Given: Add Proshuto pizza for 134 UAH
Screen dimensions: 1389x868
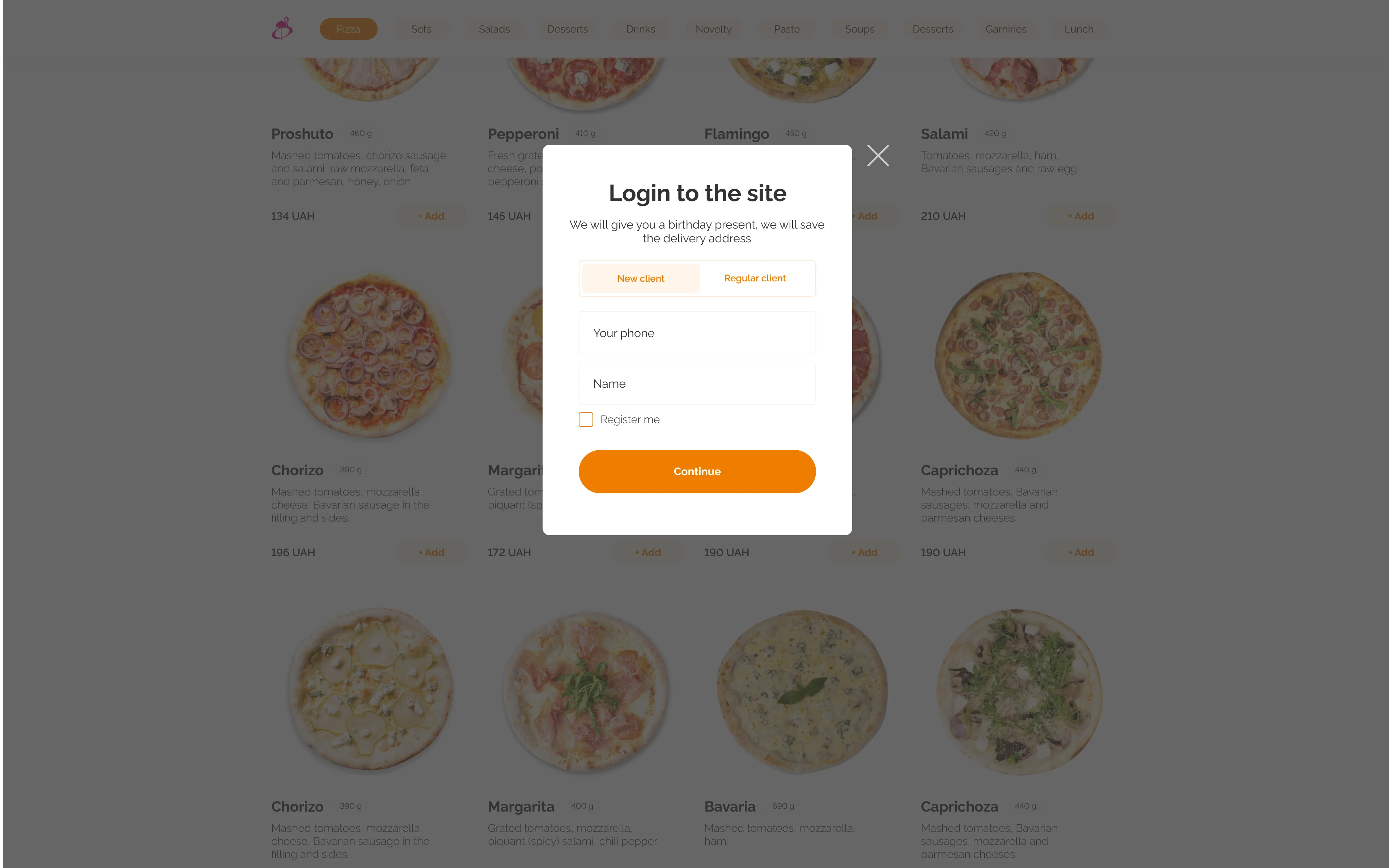Looking at the screenshot, I should [x=432, y=216].
